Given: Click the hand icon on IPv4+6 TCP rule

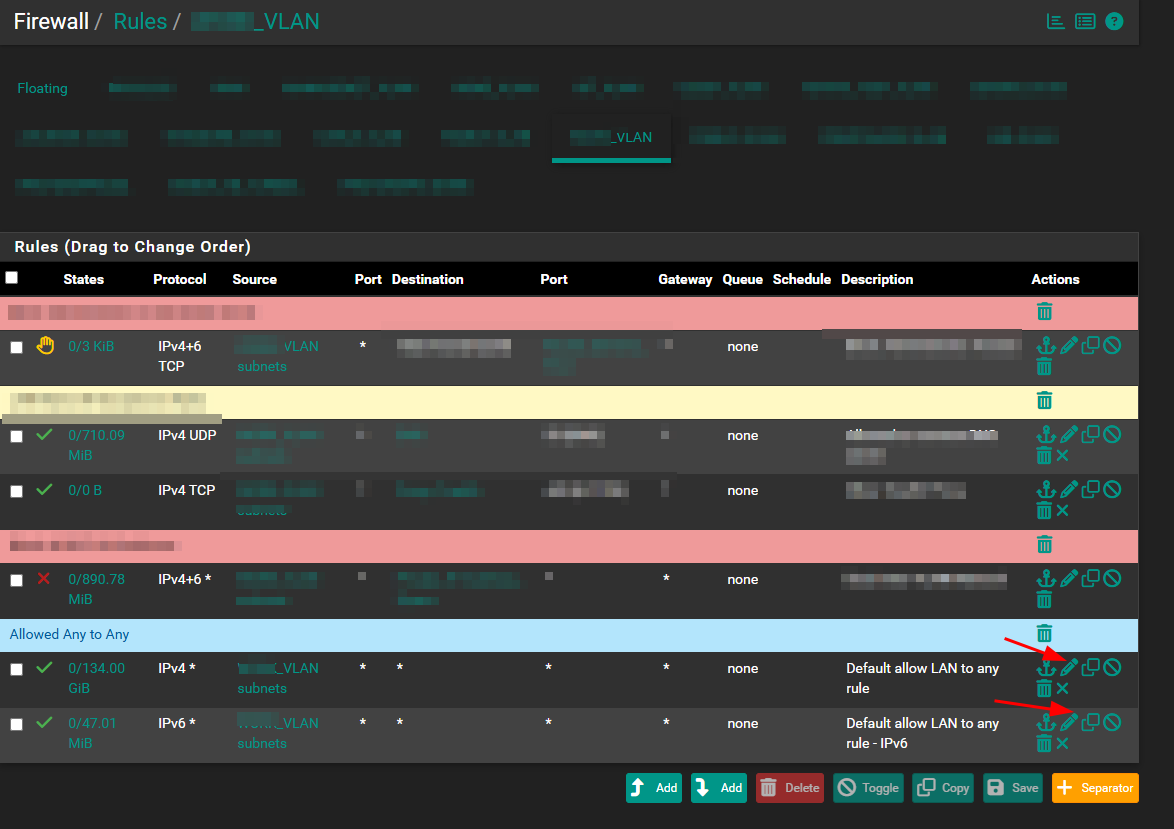Looking at the screenshot, I should click(45, 345).
